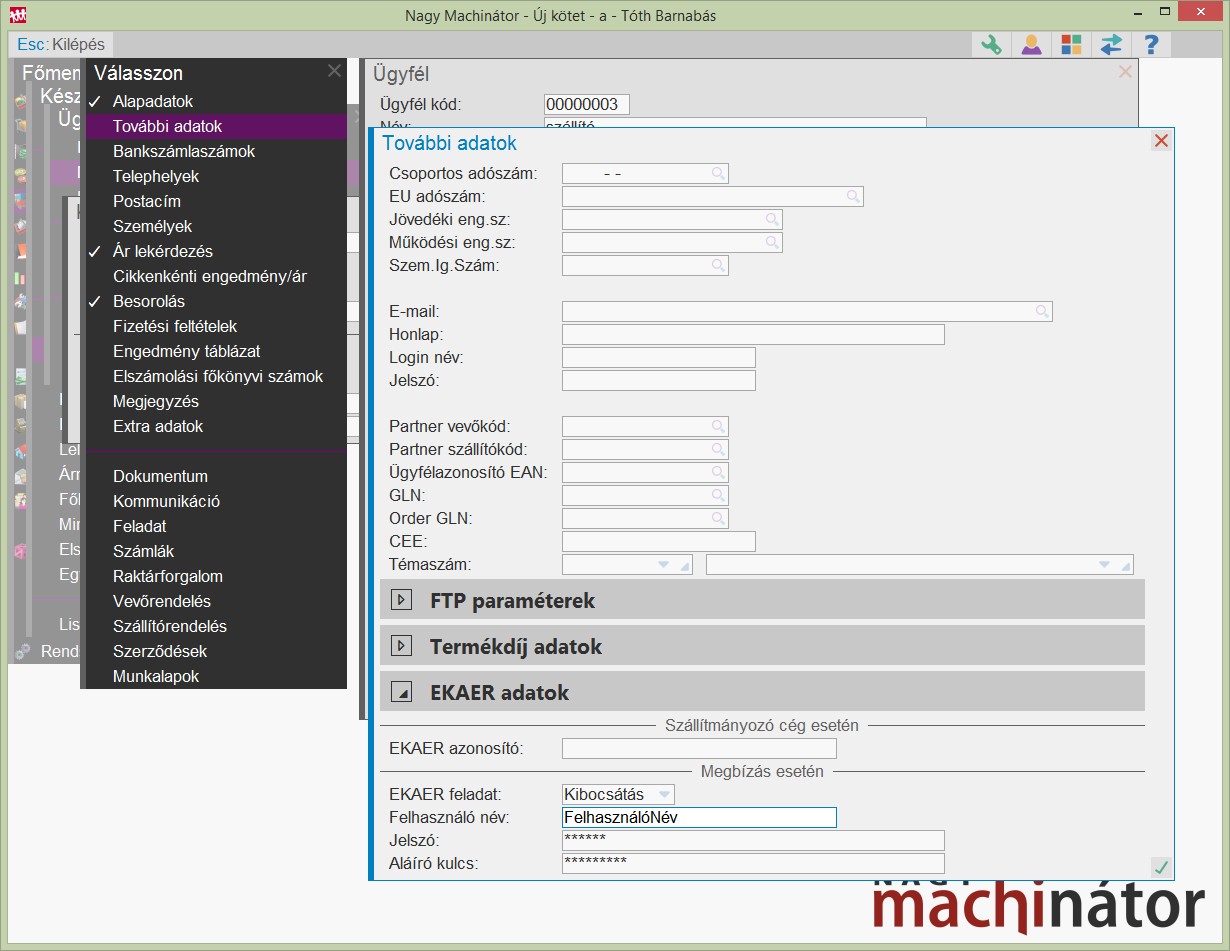Open the wrench settings tool

991,45
